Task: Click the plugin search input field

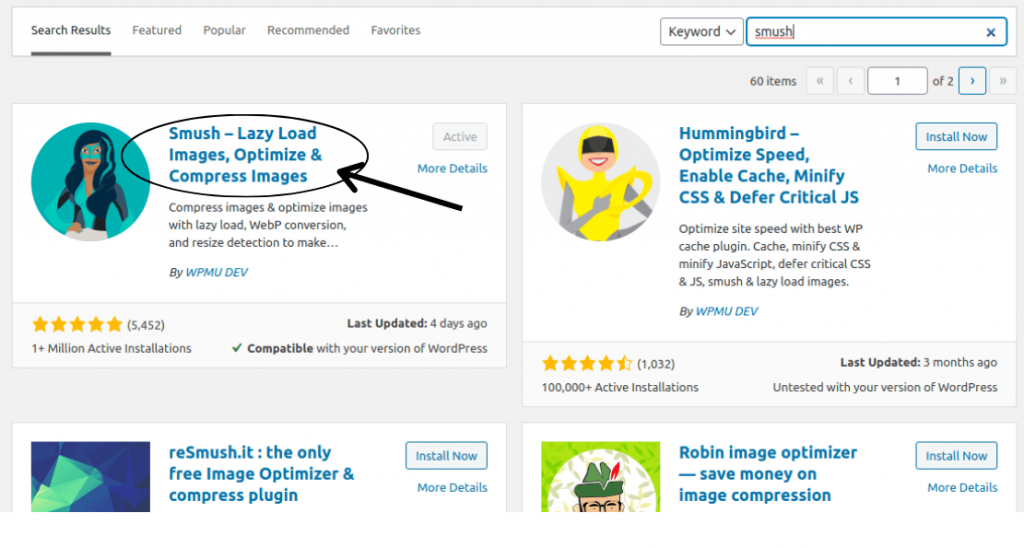Action: 876,31
